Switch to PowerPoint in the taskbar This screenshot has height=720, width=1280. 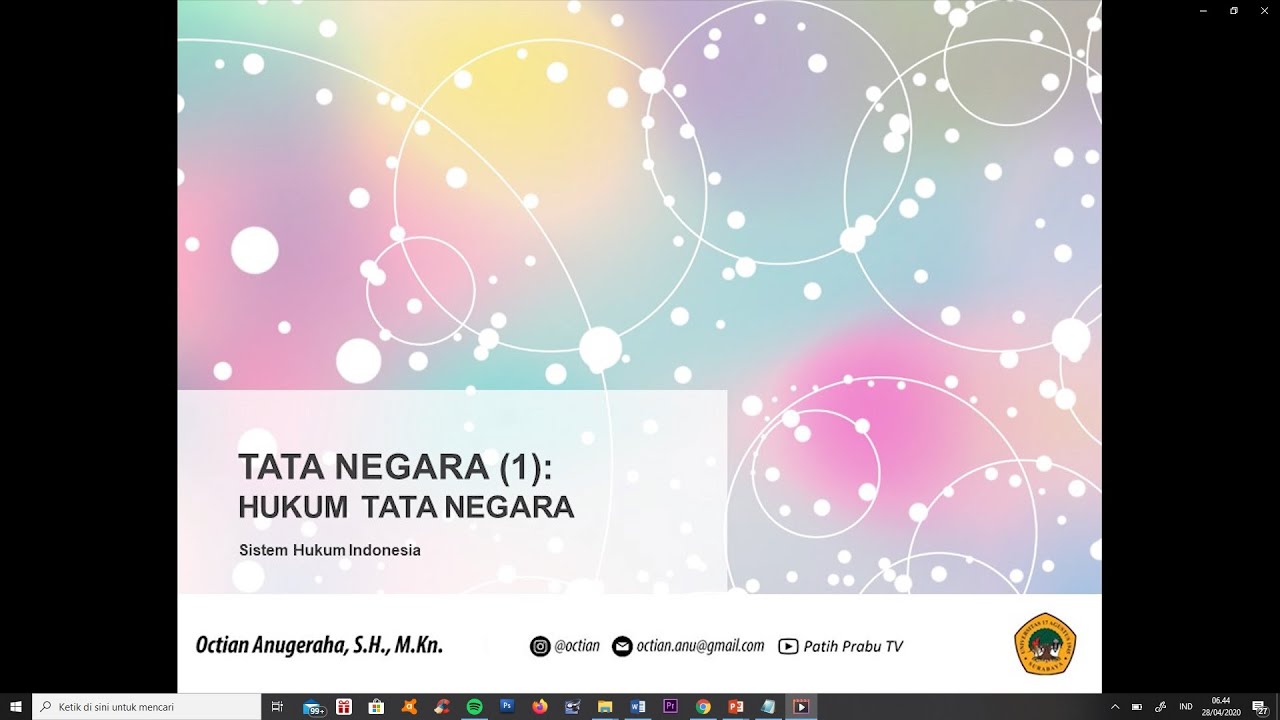click(x=736, y=706)
